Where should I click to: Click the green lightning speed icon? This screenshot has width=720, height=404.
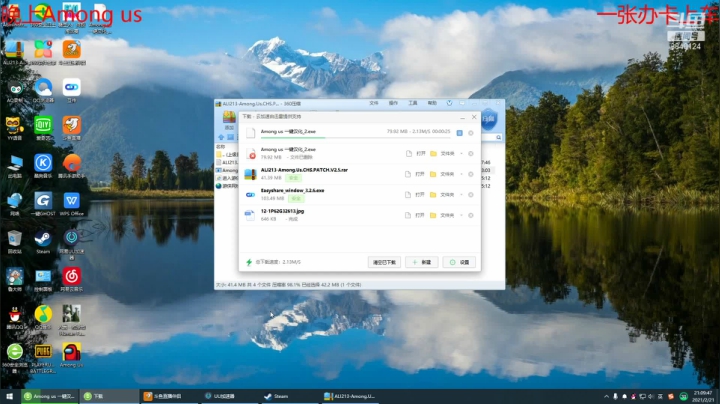tap(249, 262)
